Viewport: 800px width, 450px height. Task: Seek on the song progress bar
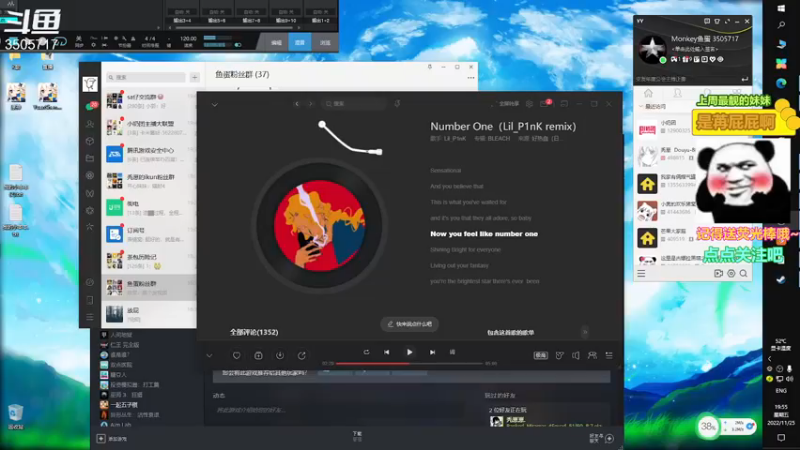tap(409, 364)
